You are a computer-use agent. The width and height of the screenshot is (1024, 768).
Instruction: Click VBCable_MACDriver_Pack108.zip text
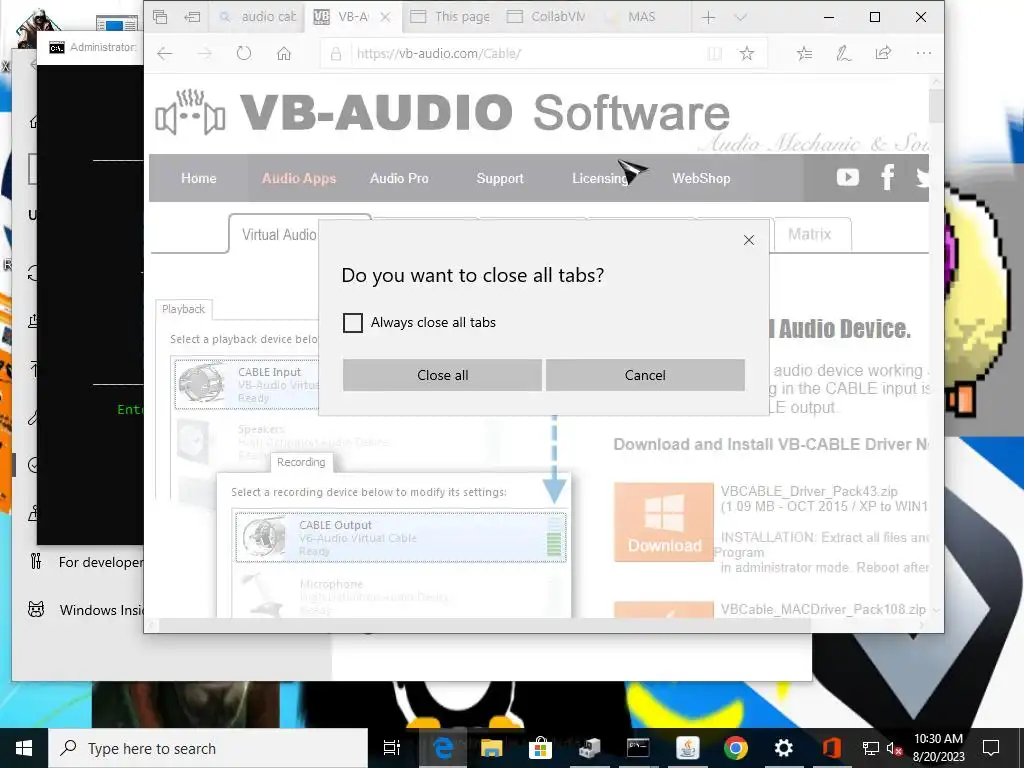[x=823, y=609]
